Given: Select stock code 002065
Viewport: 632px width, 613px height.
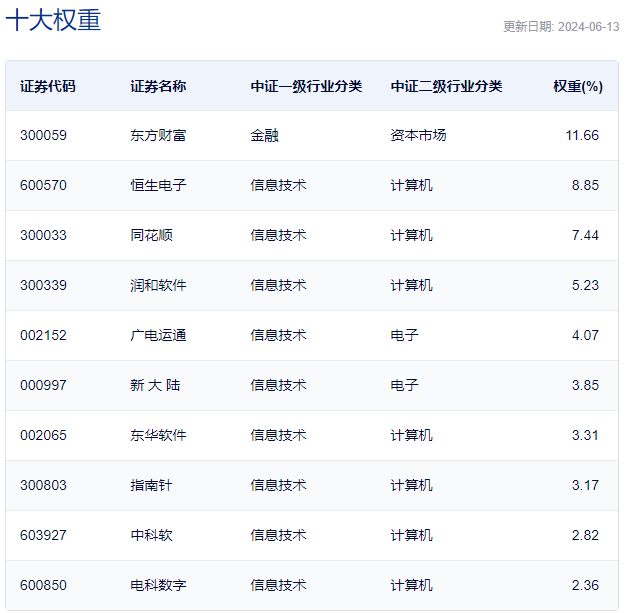Looking at the screenshot, I should click(x=43, y=435).
